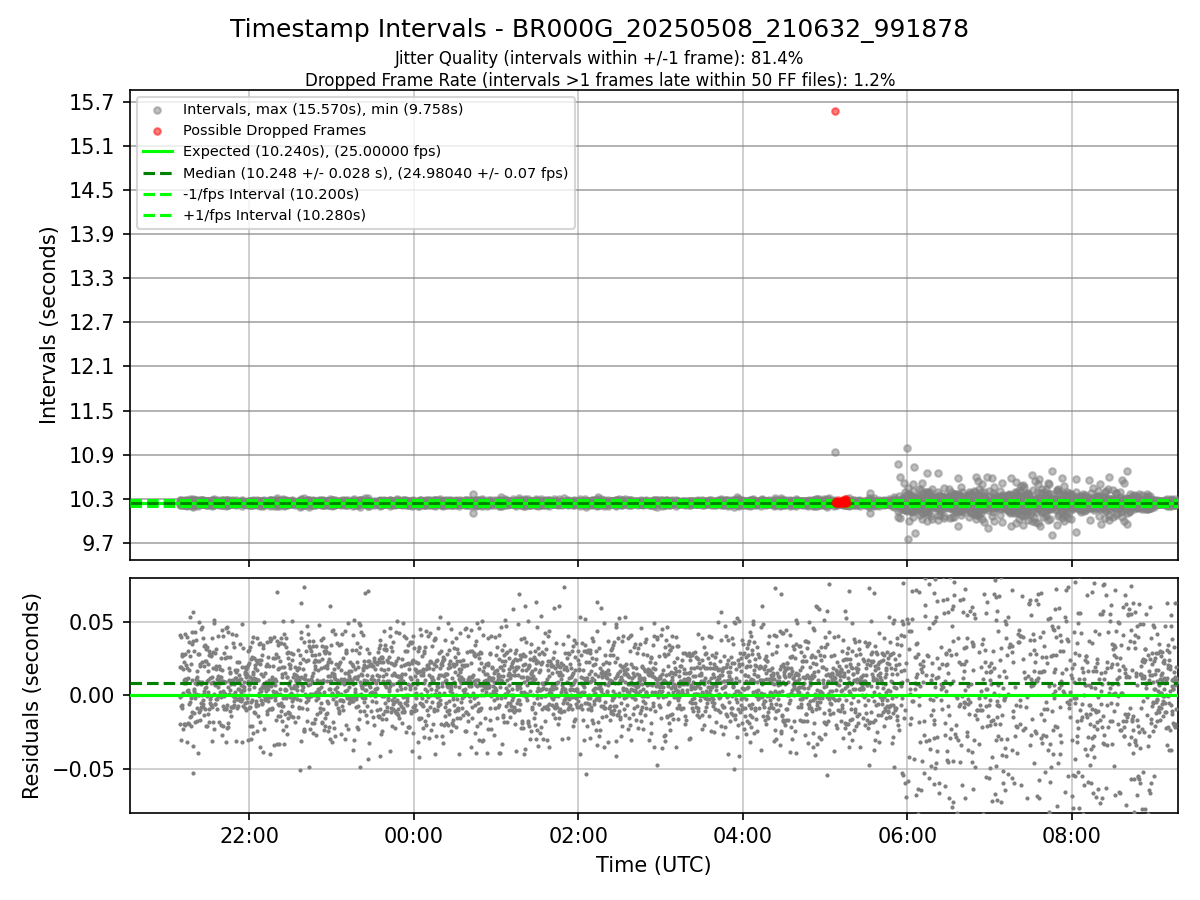
Task: Click the gray interval marker in the legend
Action: coord(157,109)
